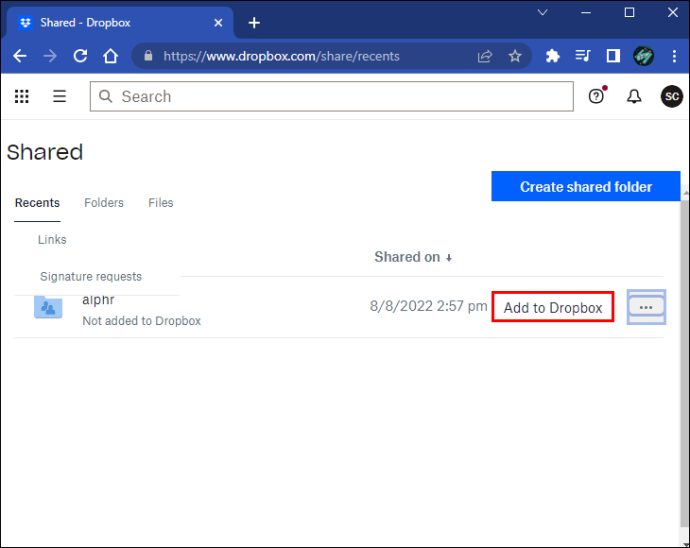Click the browser forward arrow
This screenshot has height=548, width=690.
[50, 56]
